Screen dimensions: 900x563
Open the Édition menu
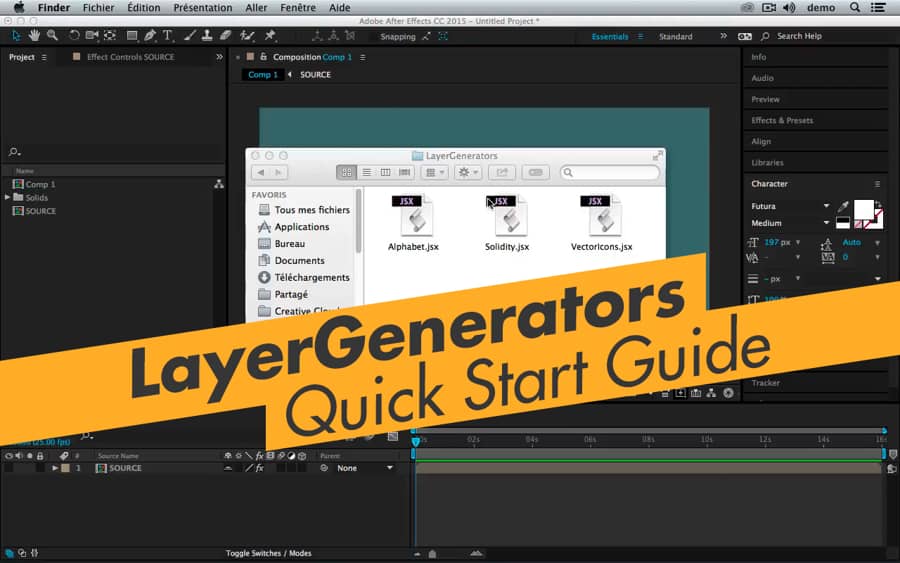[143, 7]
